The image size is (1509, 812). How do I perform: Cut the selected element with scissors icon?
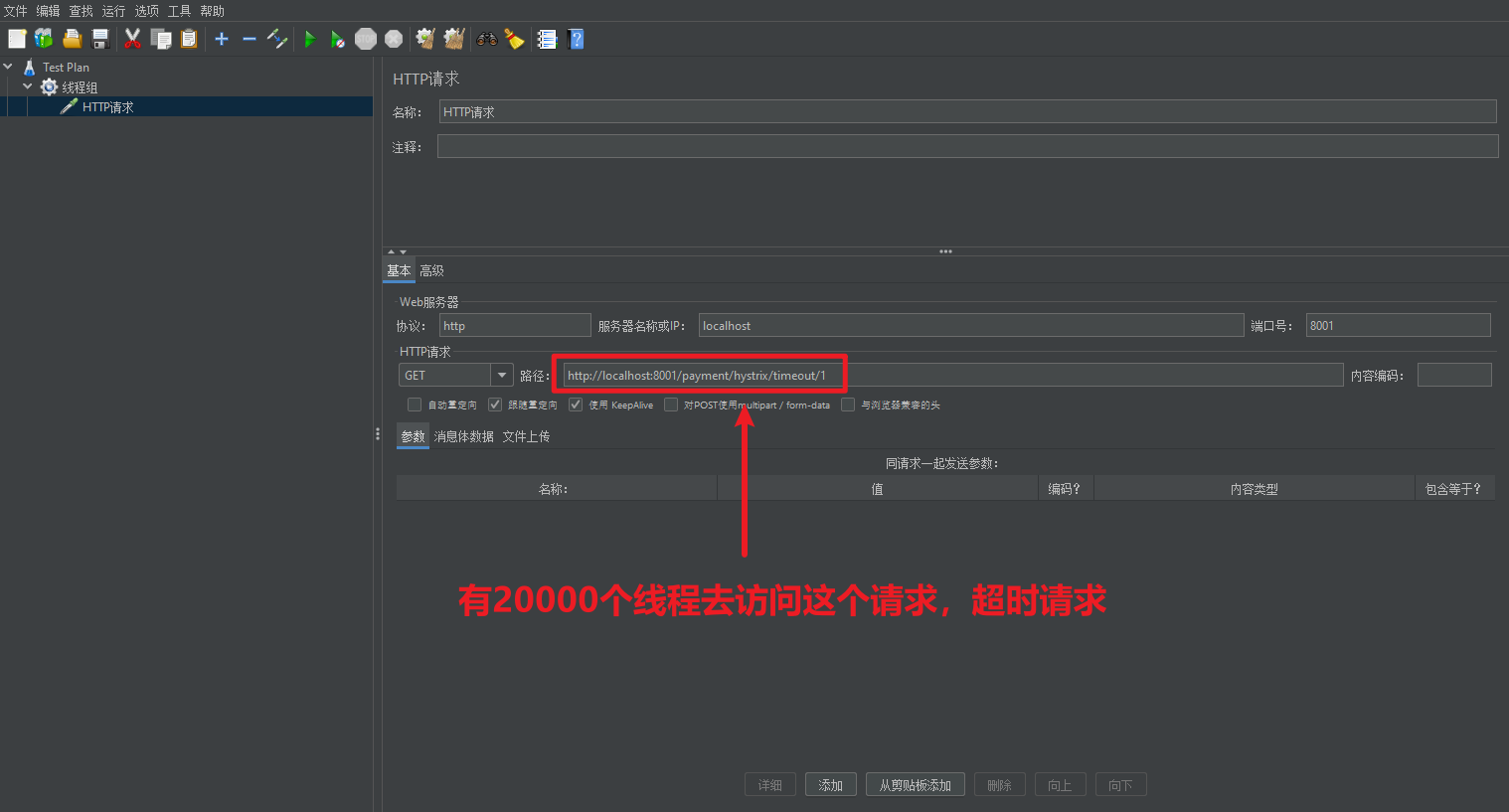click(132, 39)
